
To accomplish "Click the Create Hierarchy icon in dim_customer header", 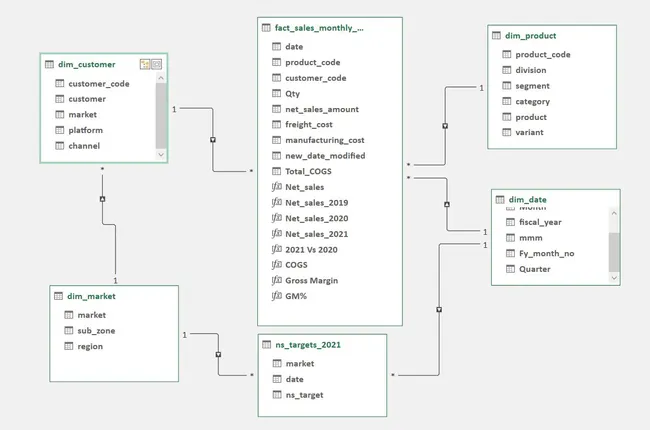I will pos(145,64).
